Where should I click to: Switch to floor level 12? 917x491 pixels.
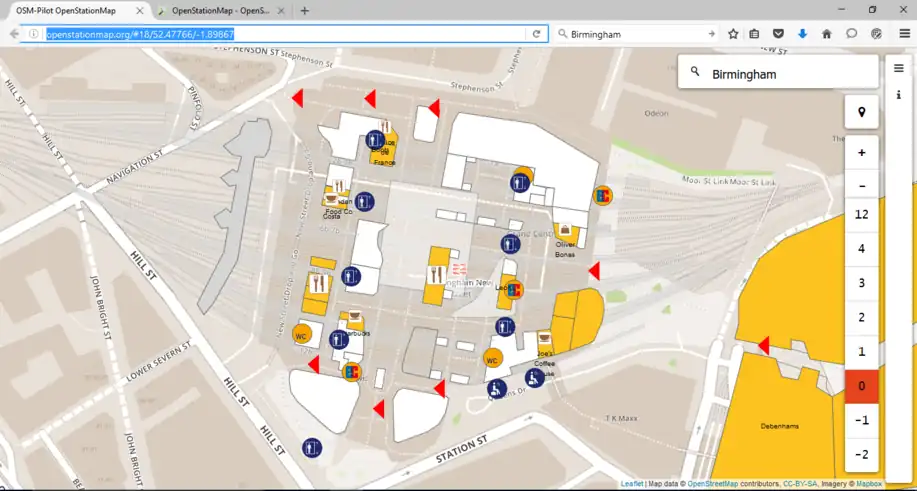[x=861, y=215]
